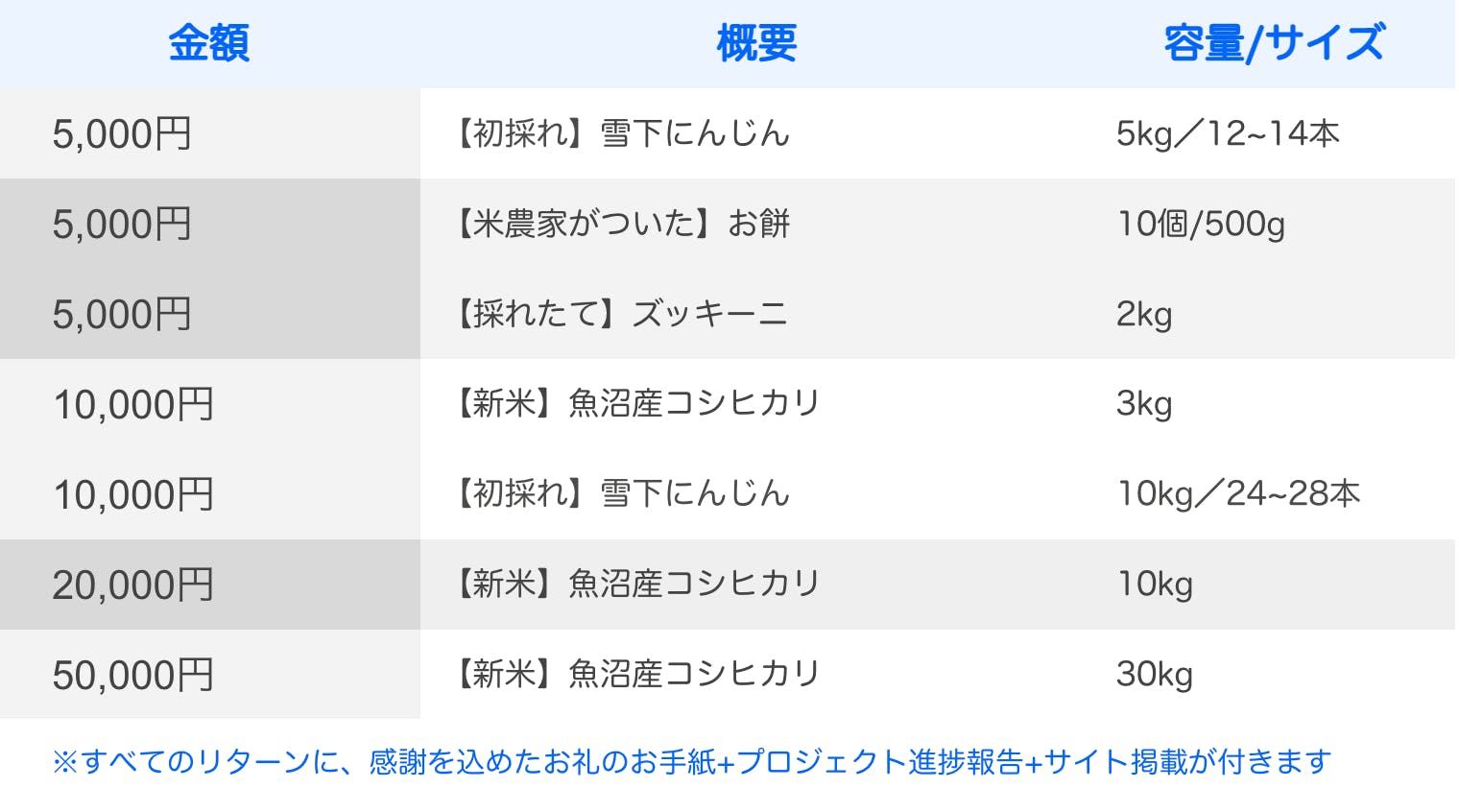Select the 2kg size cell
Viewport: 1459px width, 812px height.
1143,314
